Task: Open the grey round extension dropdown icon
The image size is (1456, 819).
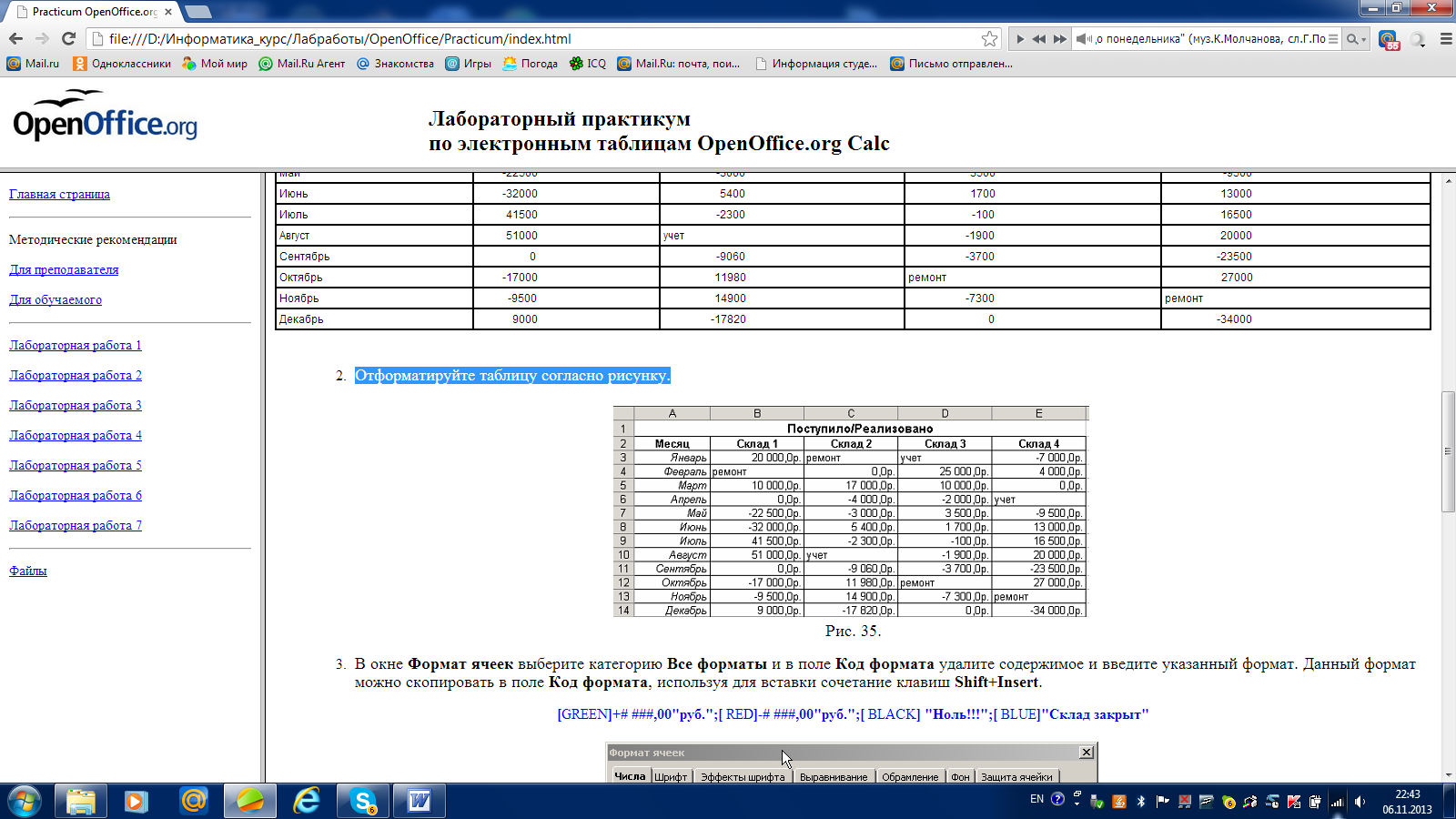Action: click(x=1418, y=39)
